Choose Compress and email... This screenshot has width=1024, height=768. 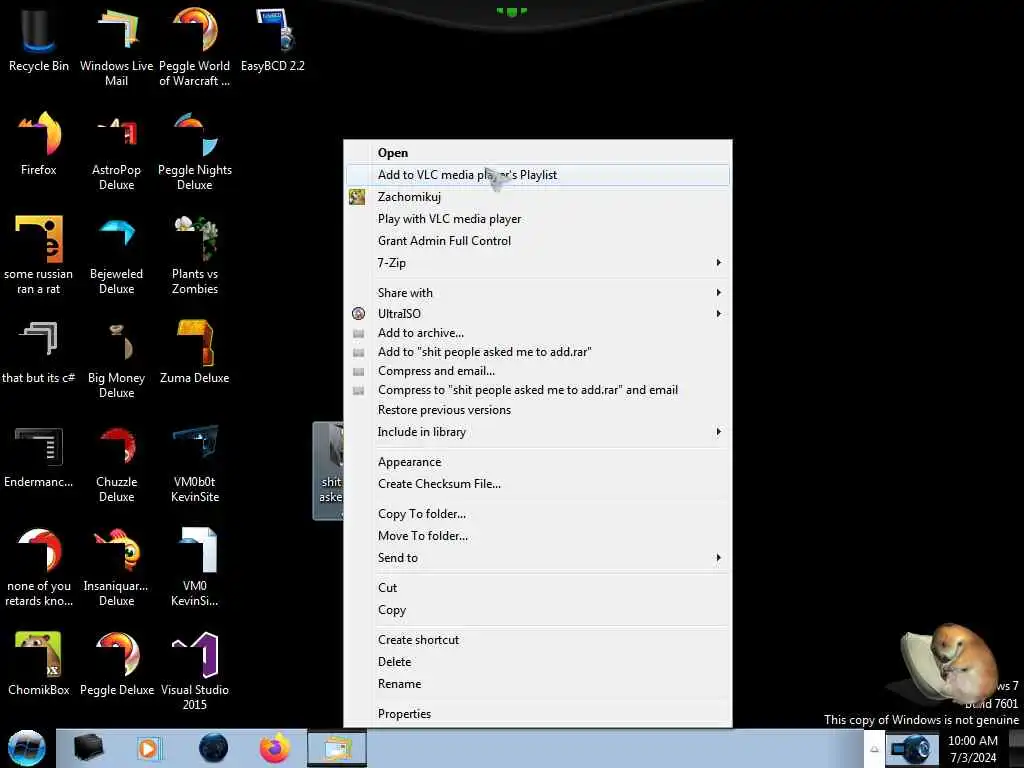(x=537, y=371)
